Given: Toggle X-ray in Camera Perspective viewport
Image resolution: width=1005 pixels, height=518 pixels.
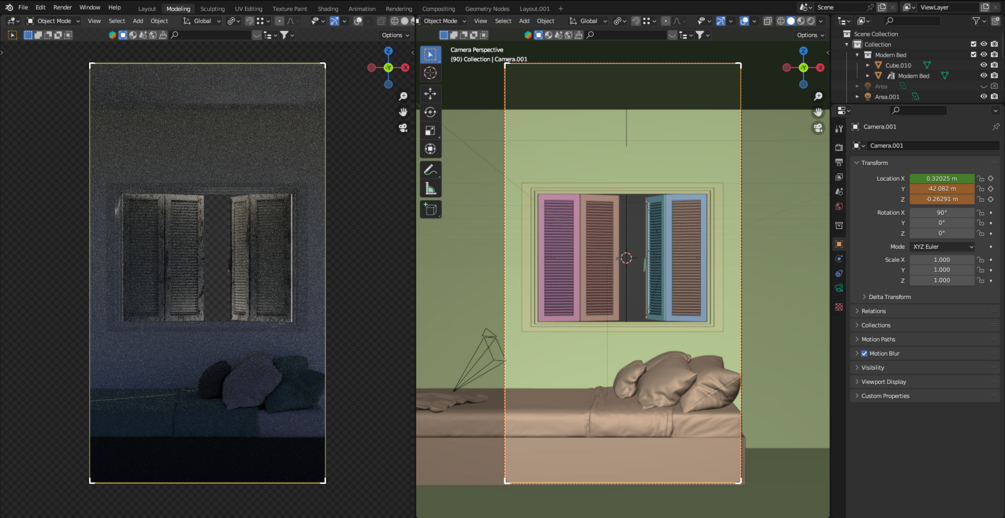Looking at the screenshot, I should pos(767,21).
